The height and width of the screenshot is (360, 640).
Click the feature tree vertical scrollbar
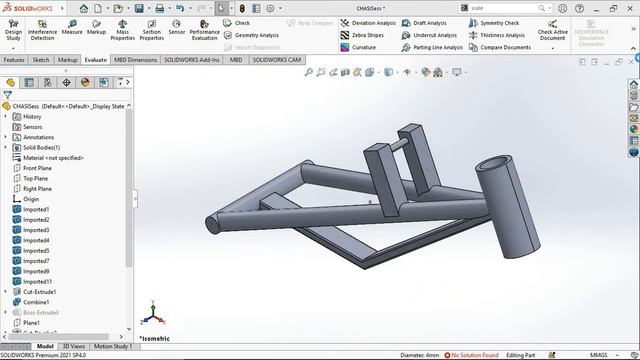[129, 188]
